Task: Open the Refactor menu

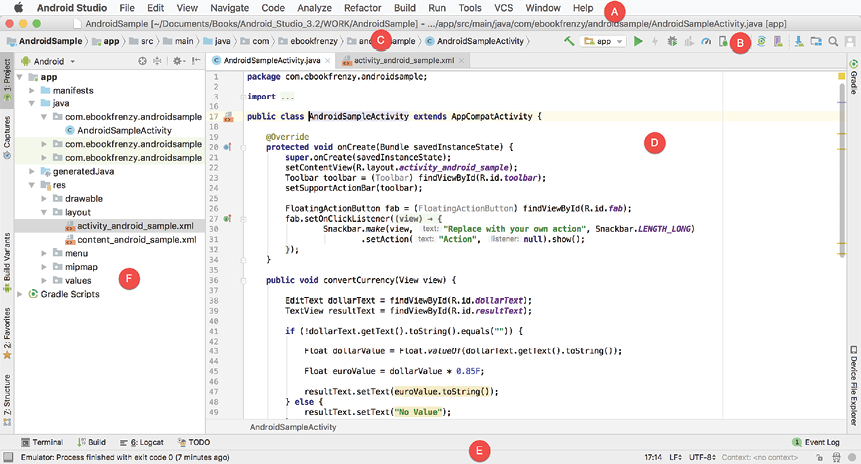Action: pyautogui.click(x=362, y=8)
